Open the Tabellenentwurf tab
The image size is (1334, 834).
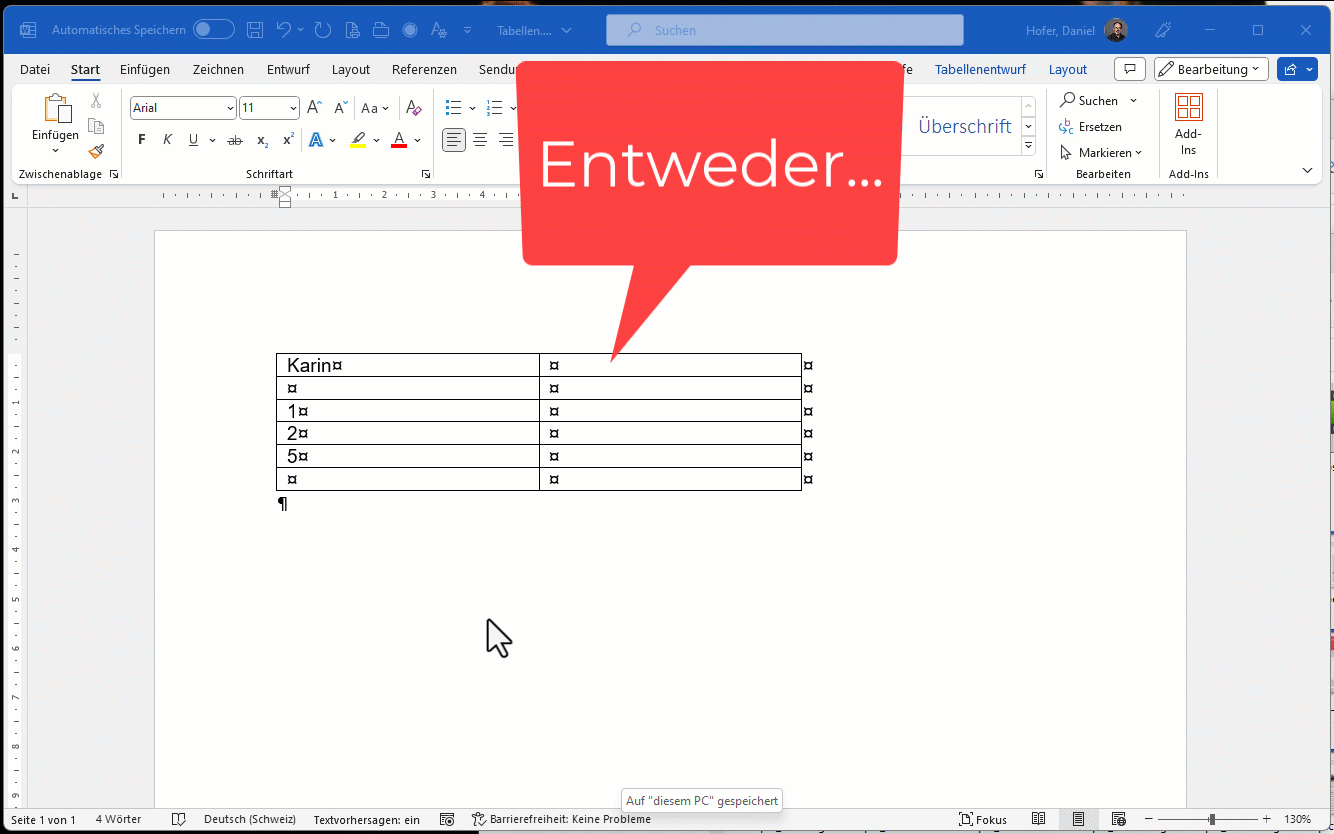pos(980,69)
